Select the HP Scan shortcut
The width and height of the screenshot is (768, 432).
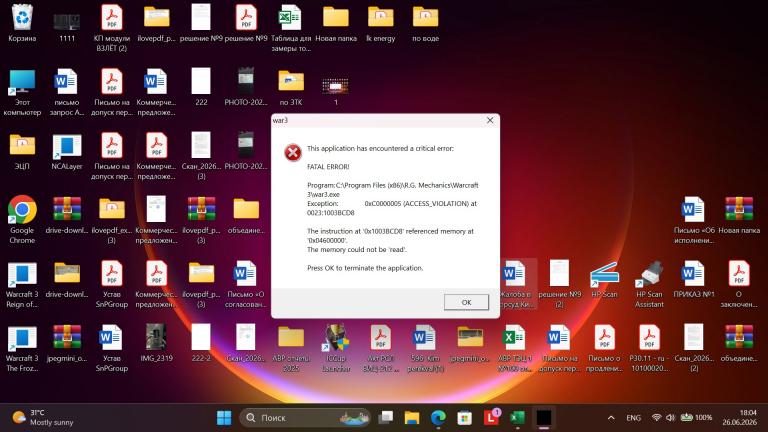pyautogui.click(x=604, y=279)
